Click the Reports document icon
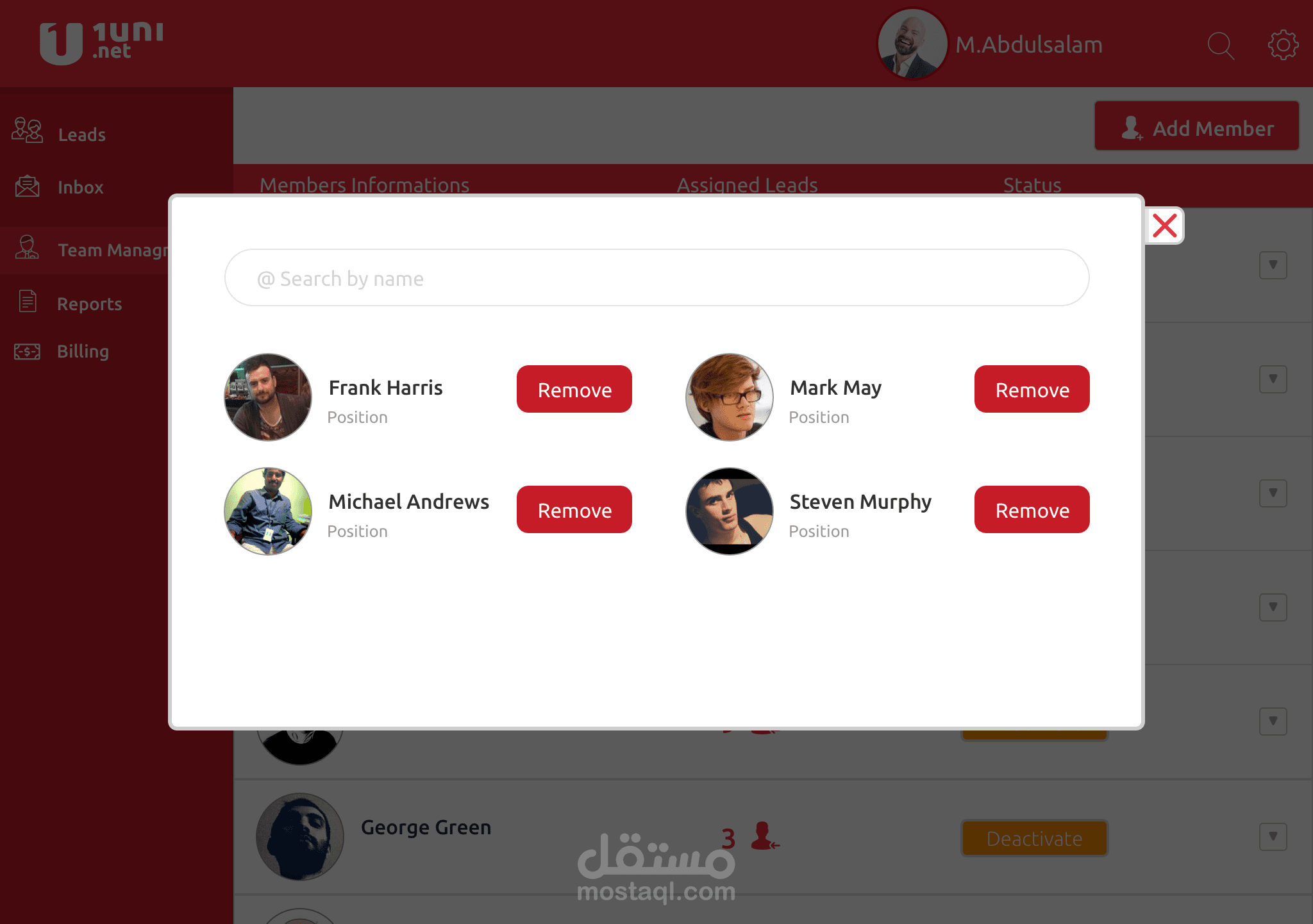The image size is (1313, 924). tap(28, 301)
